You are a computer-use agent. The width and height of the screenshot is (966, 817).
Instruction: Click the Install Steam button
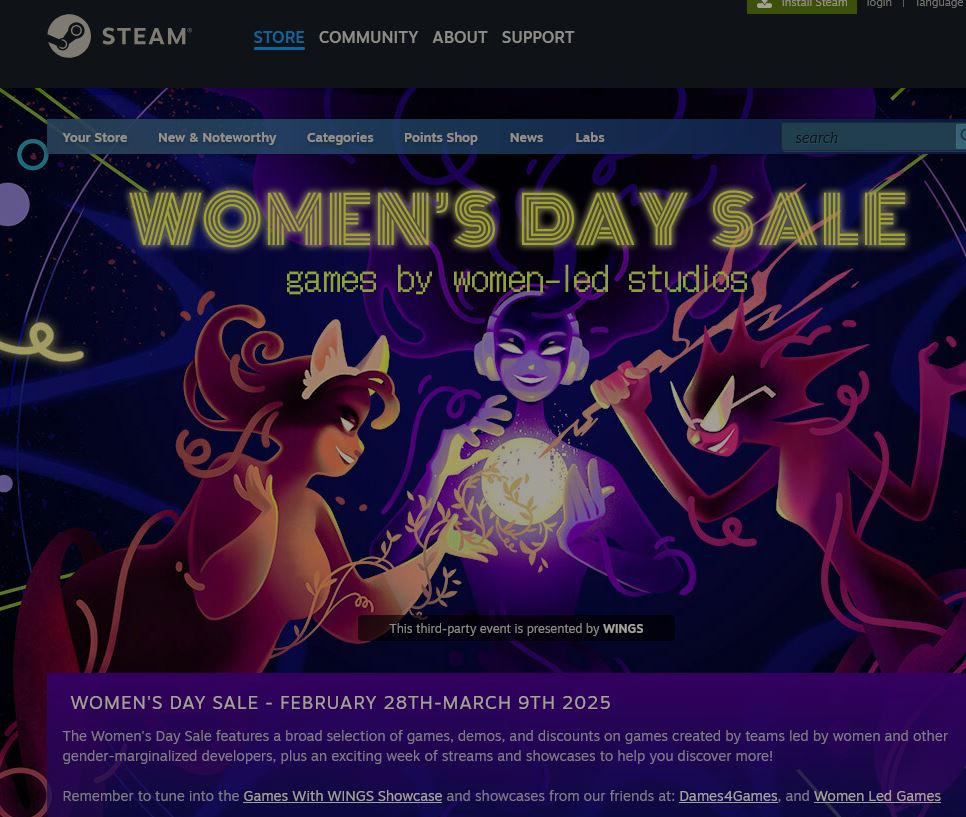tap(802, 5)
